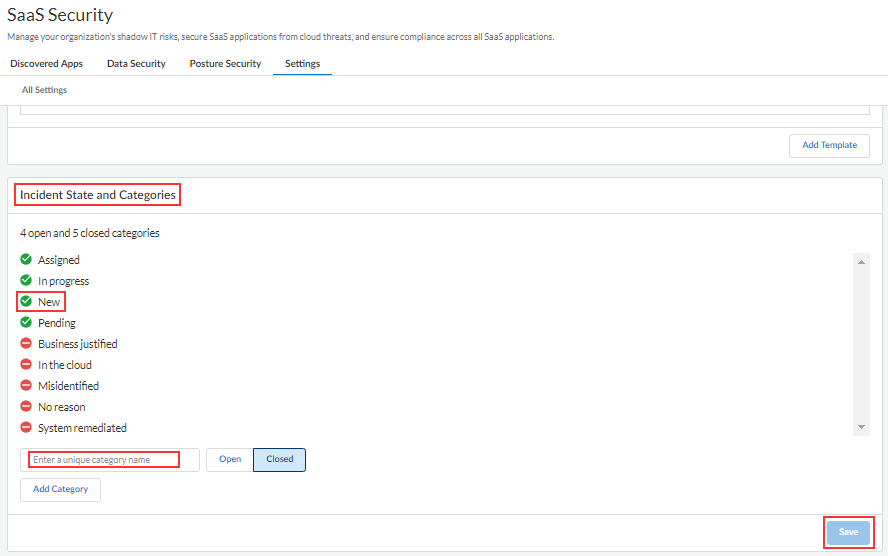Set new category state to Closed

click(x=279, y=459)
